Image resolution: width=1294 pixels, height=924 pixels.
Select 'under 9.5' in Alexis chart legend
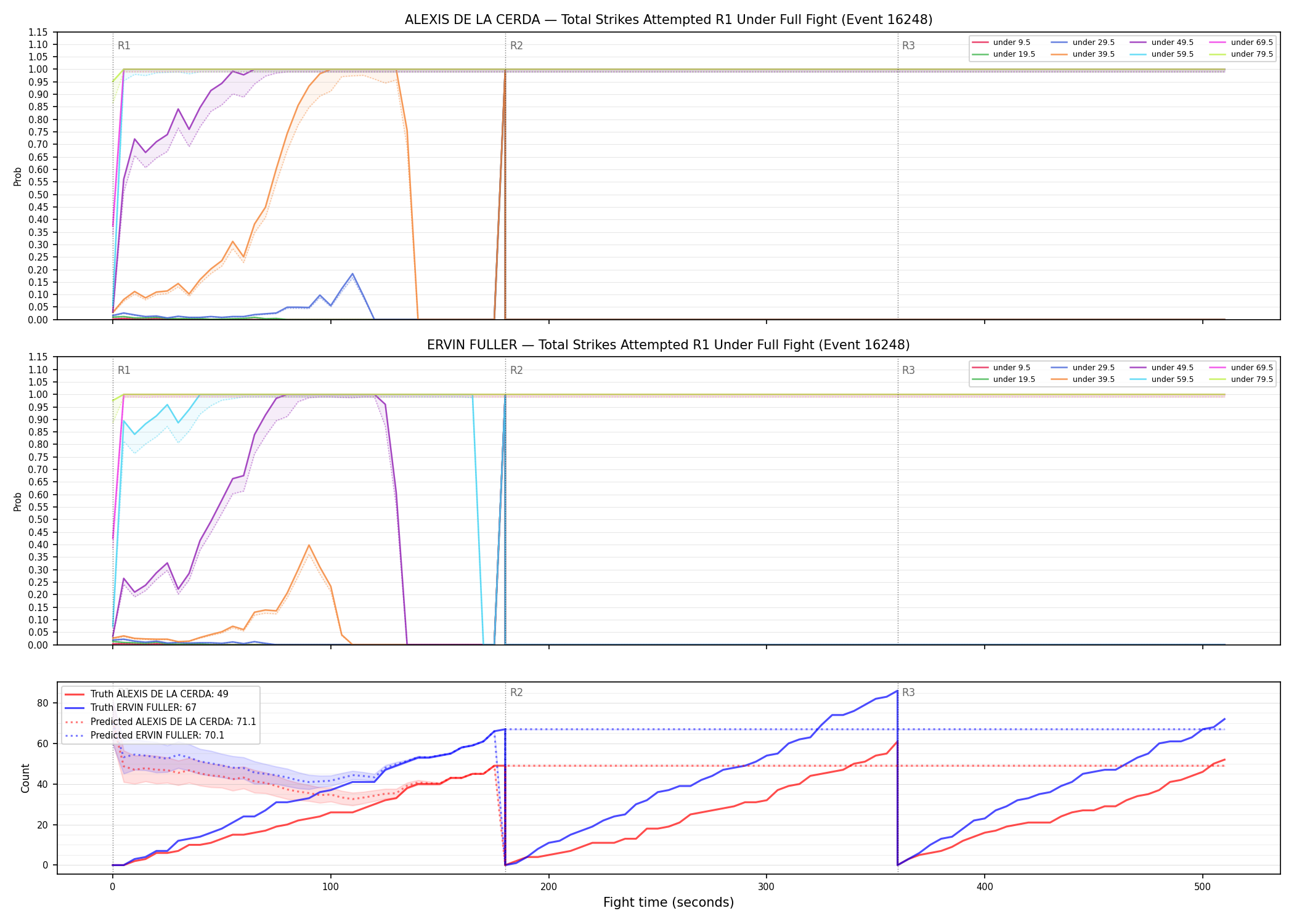coord(1001,43)
